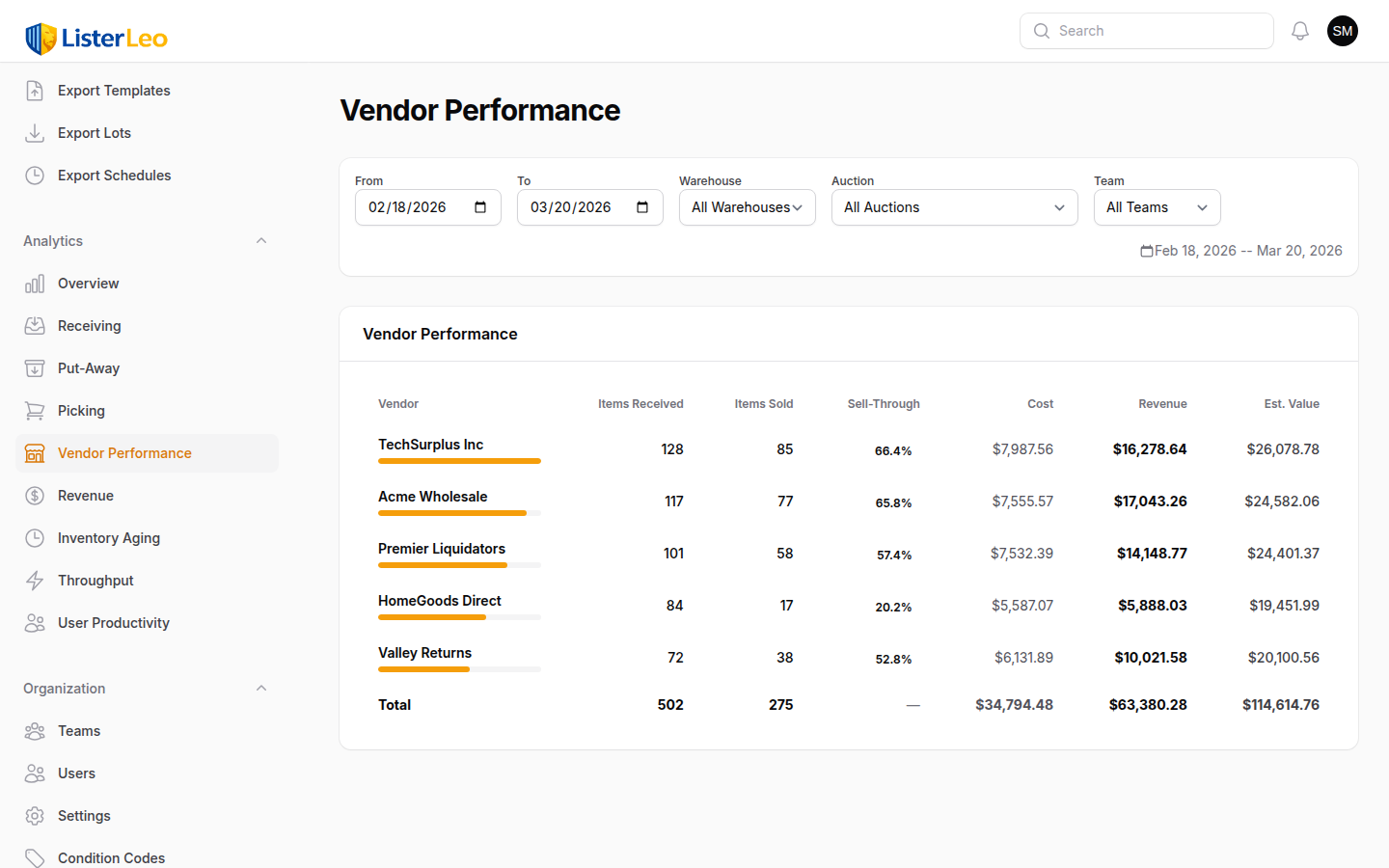Collapse the Organization sidebar section
This screenshot has width=1389, height=868.
[x=261, y=689]
